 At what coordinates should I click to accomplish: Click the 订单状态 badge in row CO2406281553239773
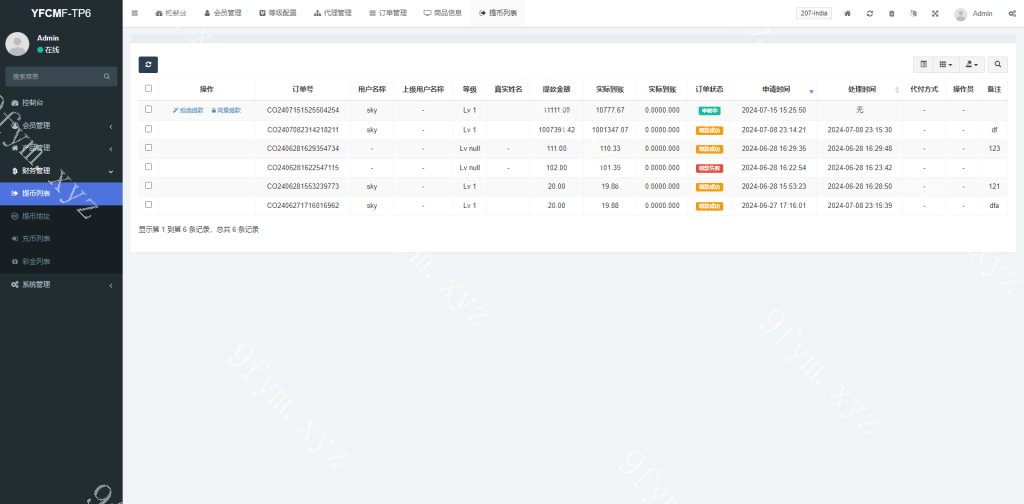click(709, 187)
